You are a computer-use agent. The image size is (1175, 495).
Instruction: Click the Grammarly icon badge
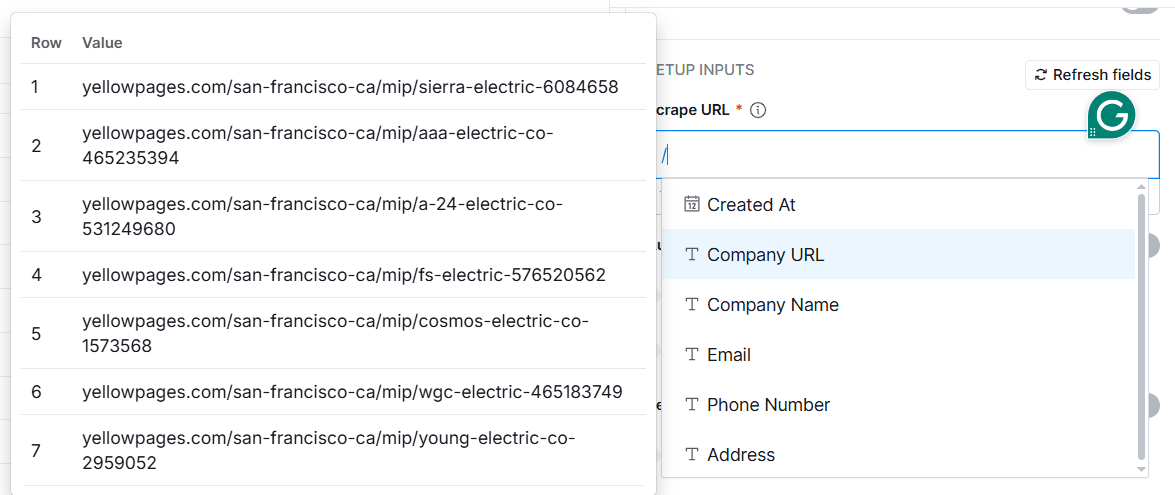(1111, 115)
